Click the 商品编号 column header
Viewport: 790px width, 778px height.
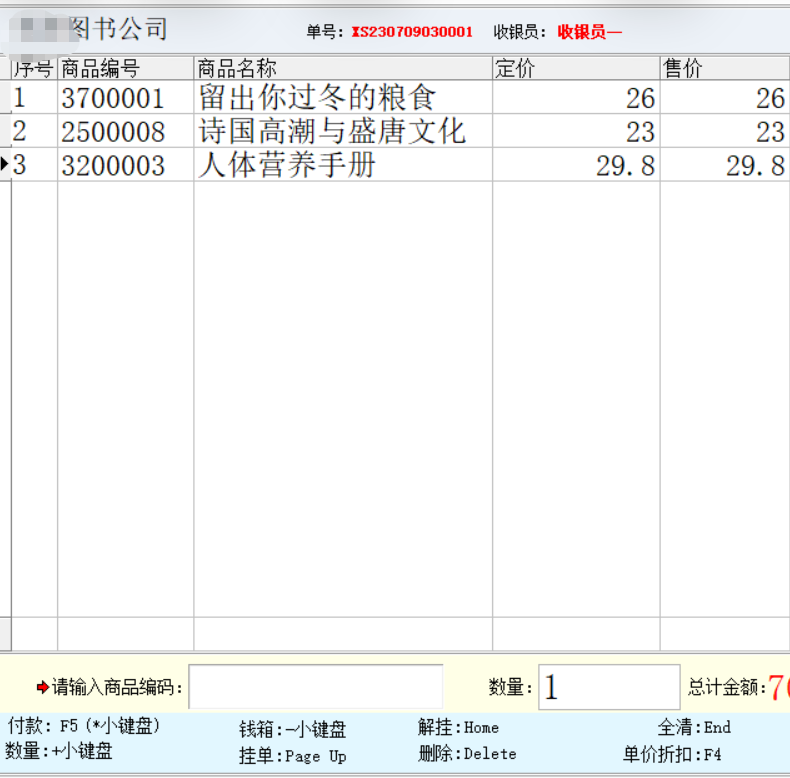tap(125, 68)
